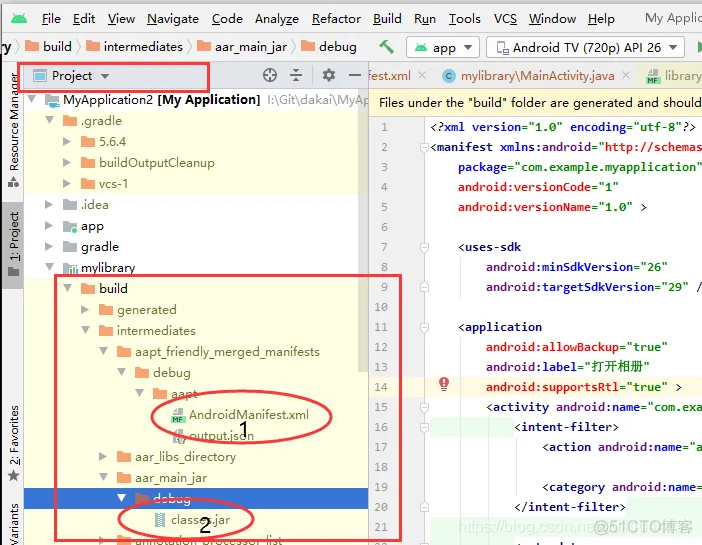702x545 pixels.
Task: Open the VCS menu
Action: (x=505, y=19)
